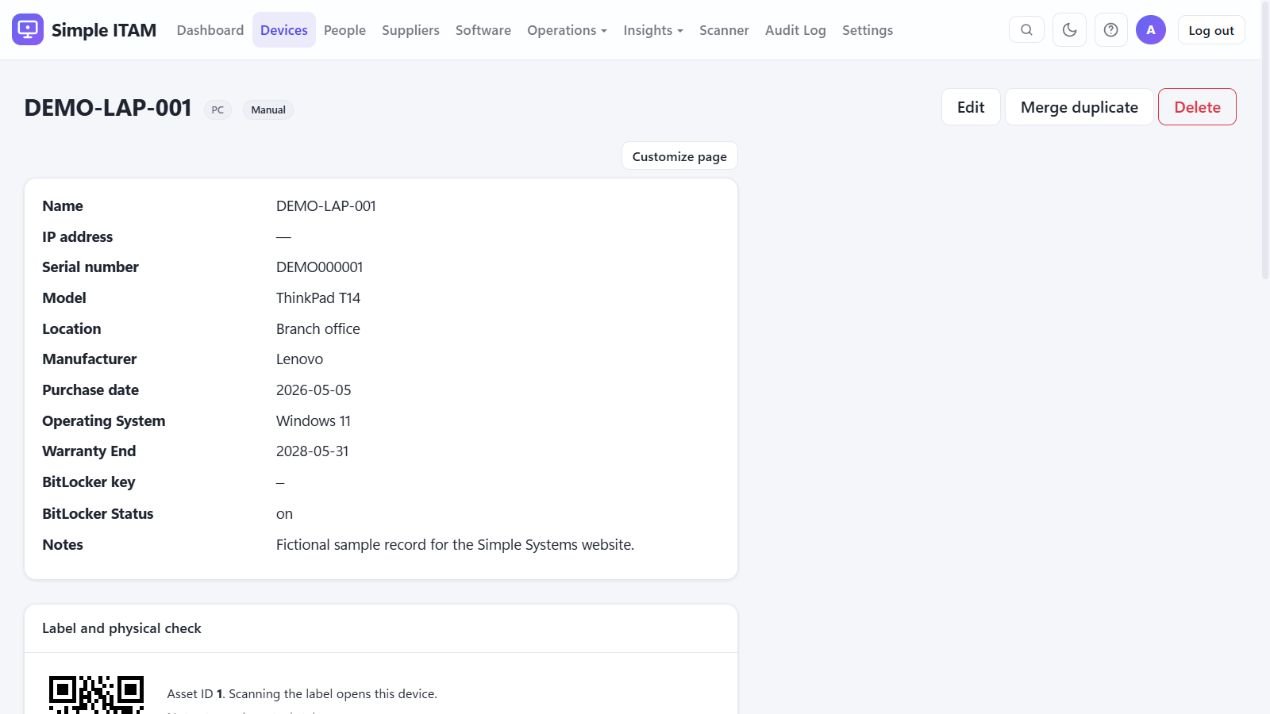
Task: Click the Windows 11 operating system value
Action: [313, 421]
